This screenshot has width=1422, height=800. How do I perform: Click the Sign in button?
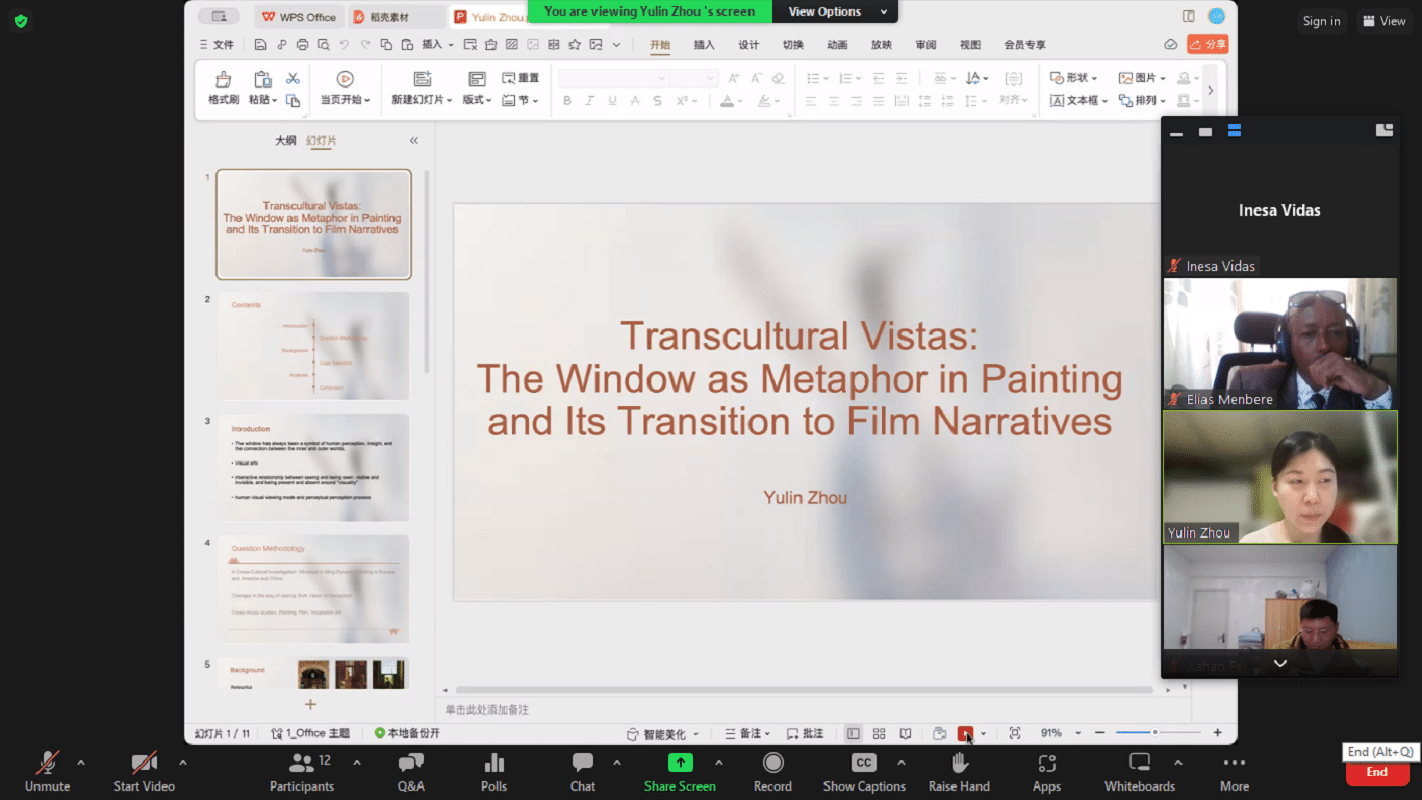coord(1321,21)
